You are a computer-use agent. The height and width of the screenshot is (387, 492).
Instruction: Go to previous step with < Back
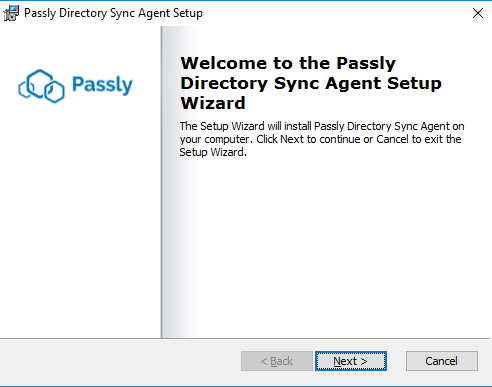(x=277, y=361)
